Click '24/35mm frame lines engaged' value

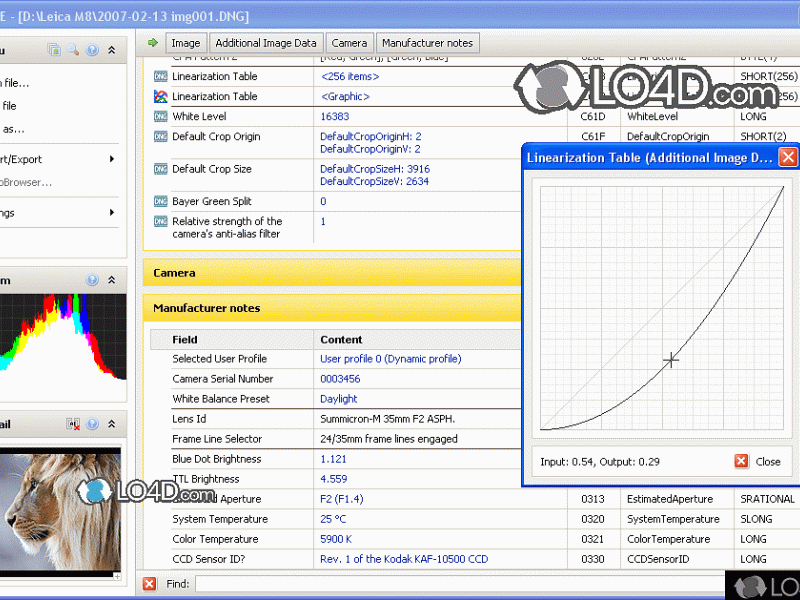click(389, 439)
